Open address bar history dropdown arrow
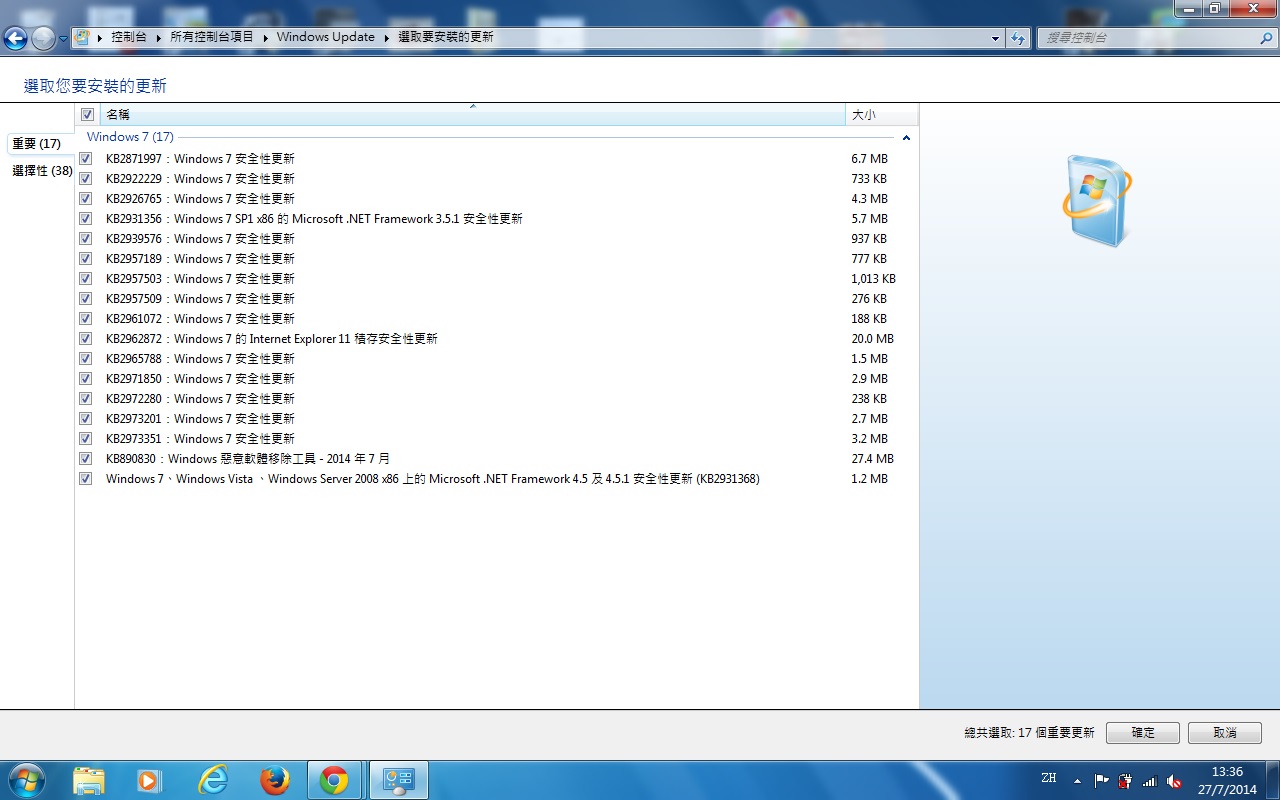This screenshot has width=1280, height=800. [x=995, y=38]
